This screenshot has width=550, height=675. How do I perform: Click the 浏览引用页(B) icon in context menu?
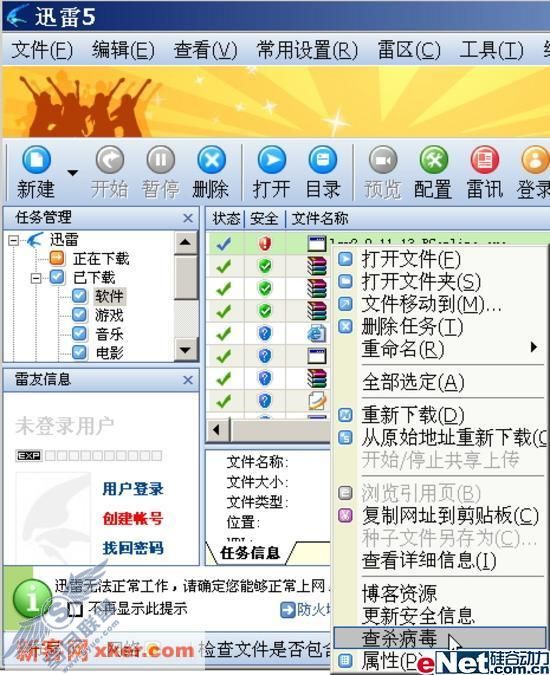pyautogui.click(x=345, y=493)
